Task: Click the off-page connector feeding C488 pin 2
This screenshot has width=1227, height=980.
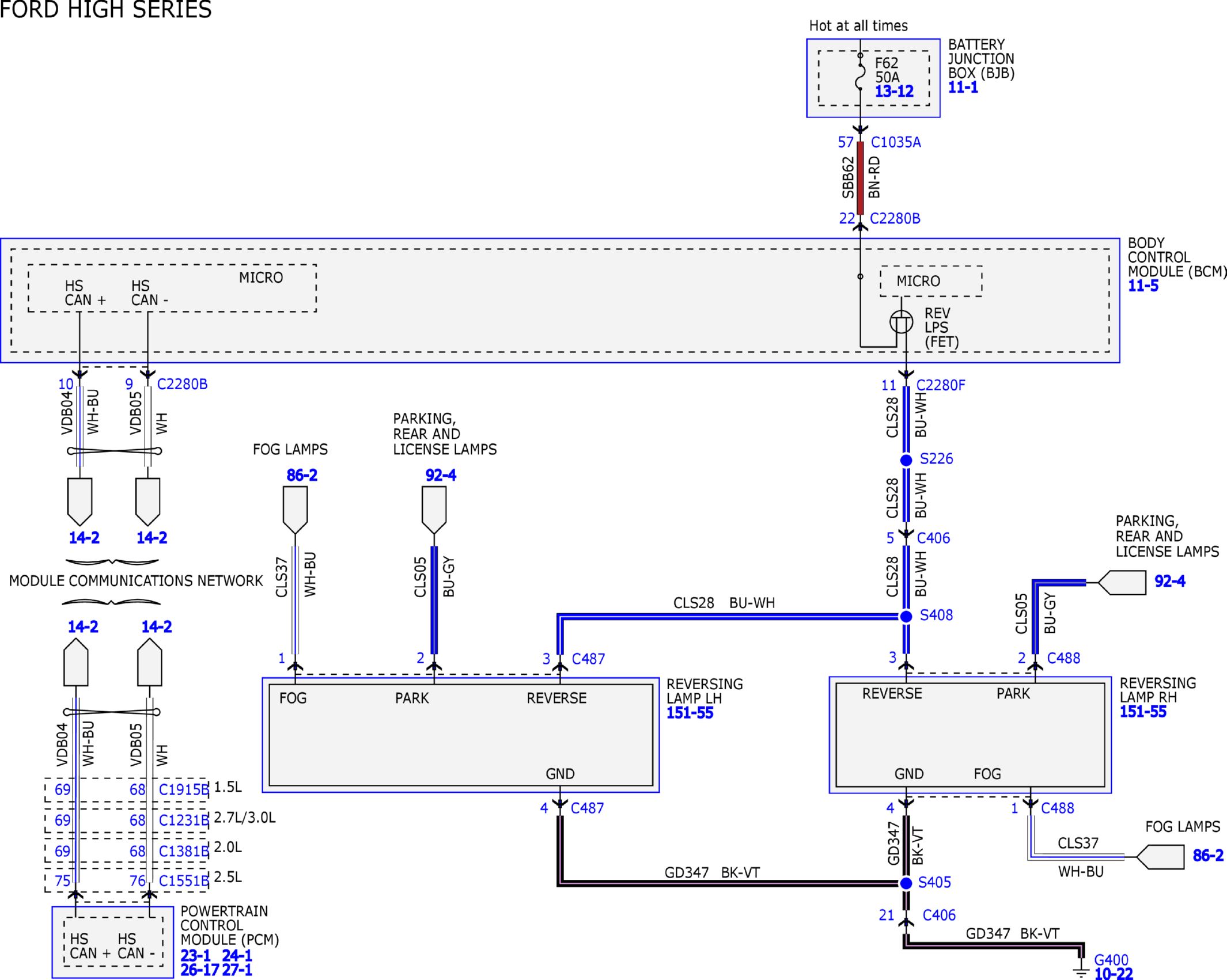Action: [x=1122, y=583]
